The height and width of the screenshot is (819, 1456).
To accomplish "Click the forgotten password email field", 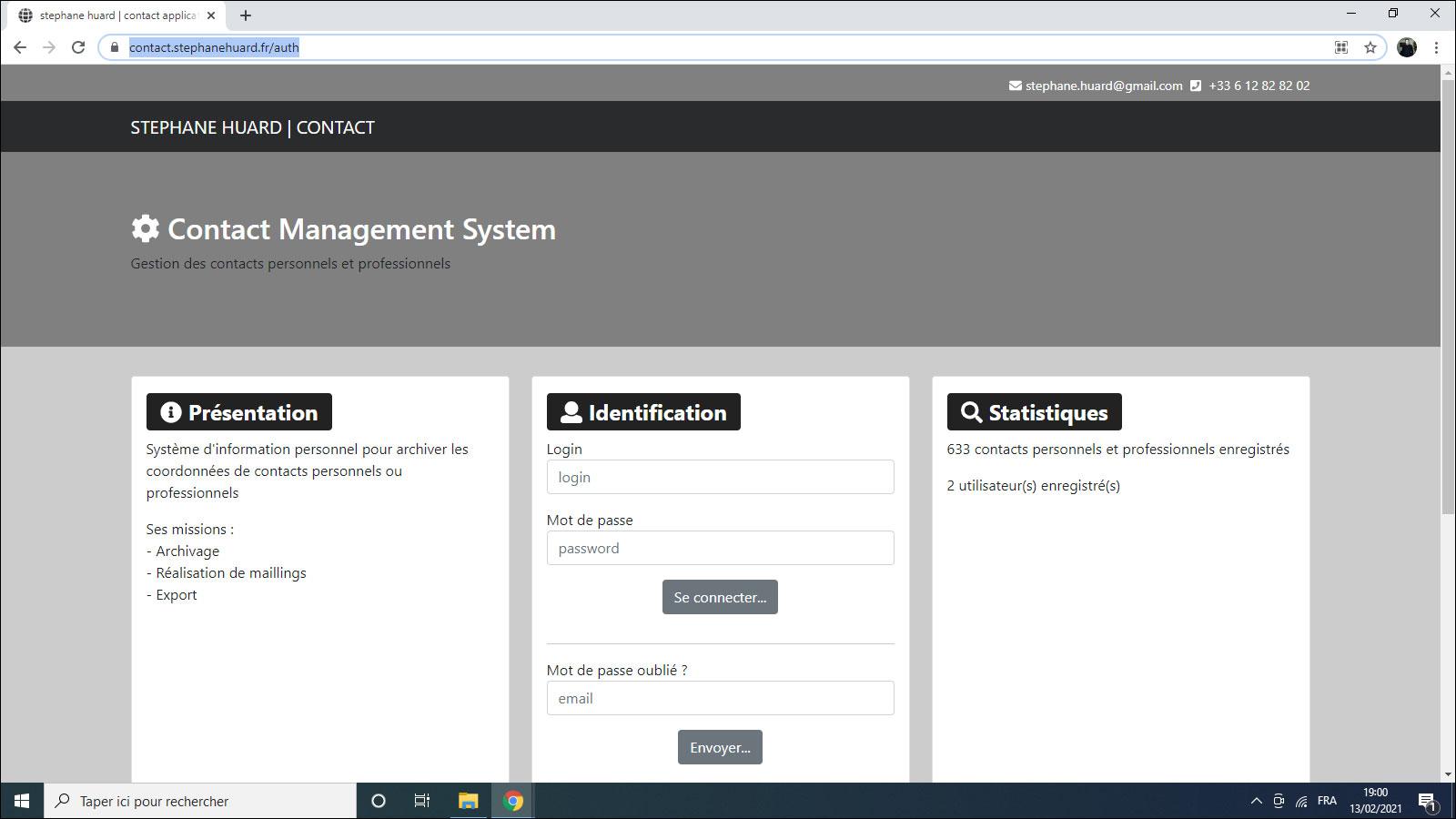I will click(720, 698).
